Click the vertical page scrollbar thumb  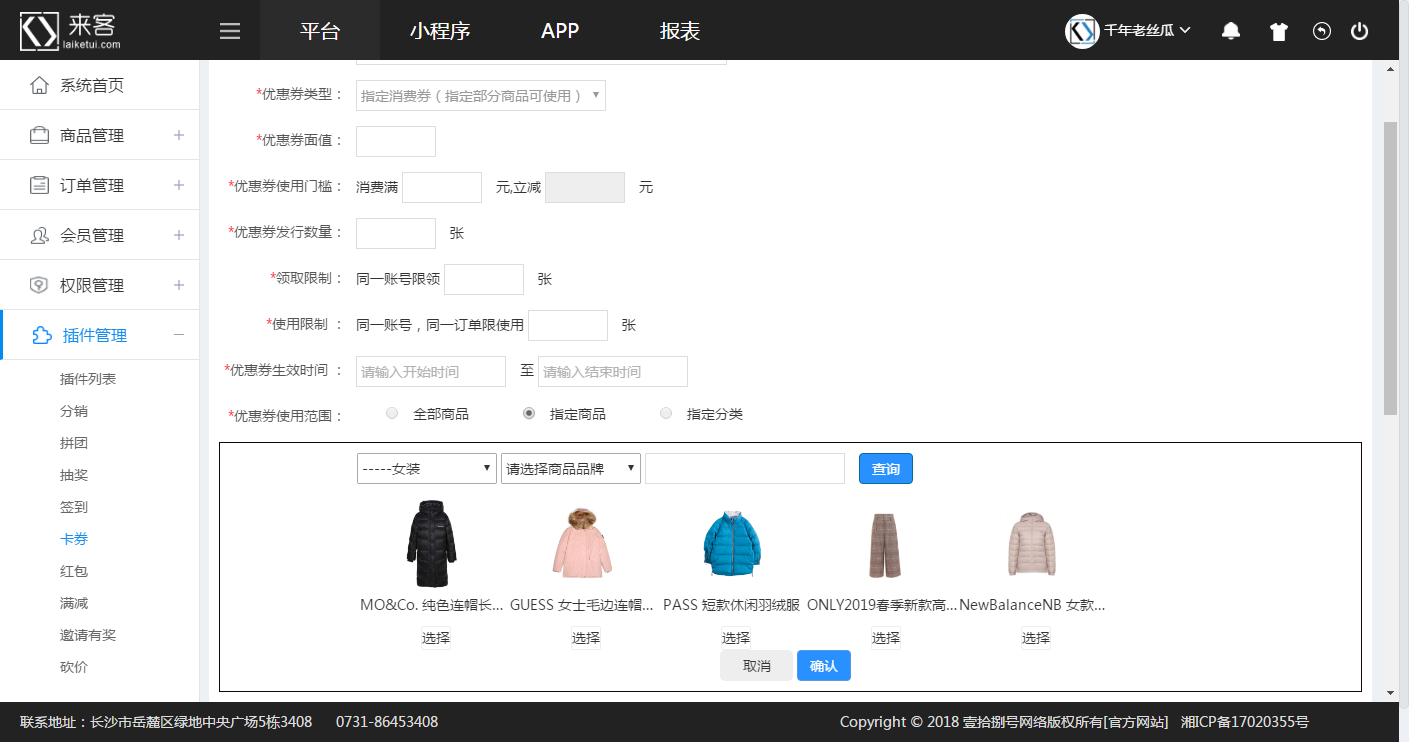click(1390, 268)
